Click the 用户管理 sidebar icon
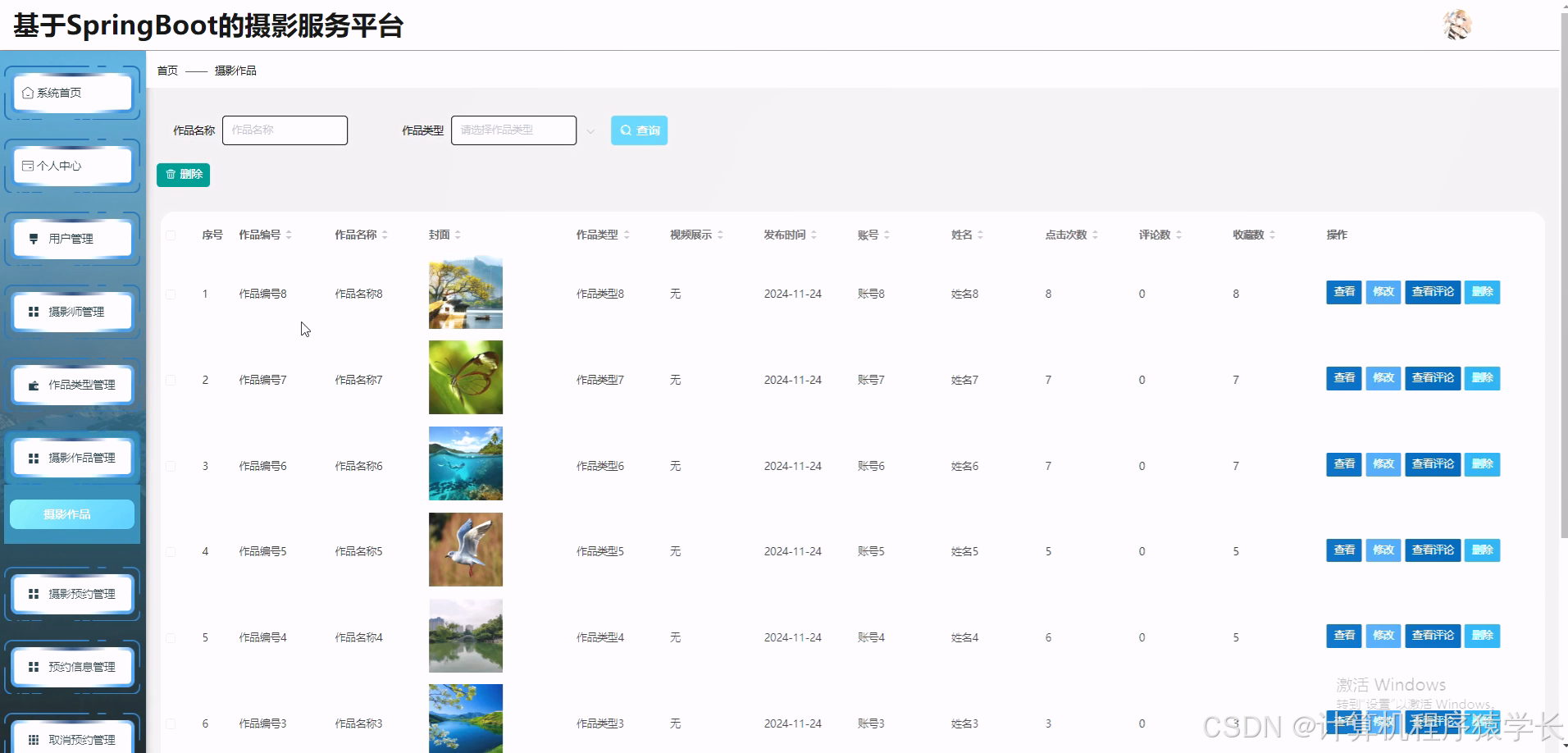Screen dimensions: 1568x753 (33, 238)
